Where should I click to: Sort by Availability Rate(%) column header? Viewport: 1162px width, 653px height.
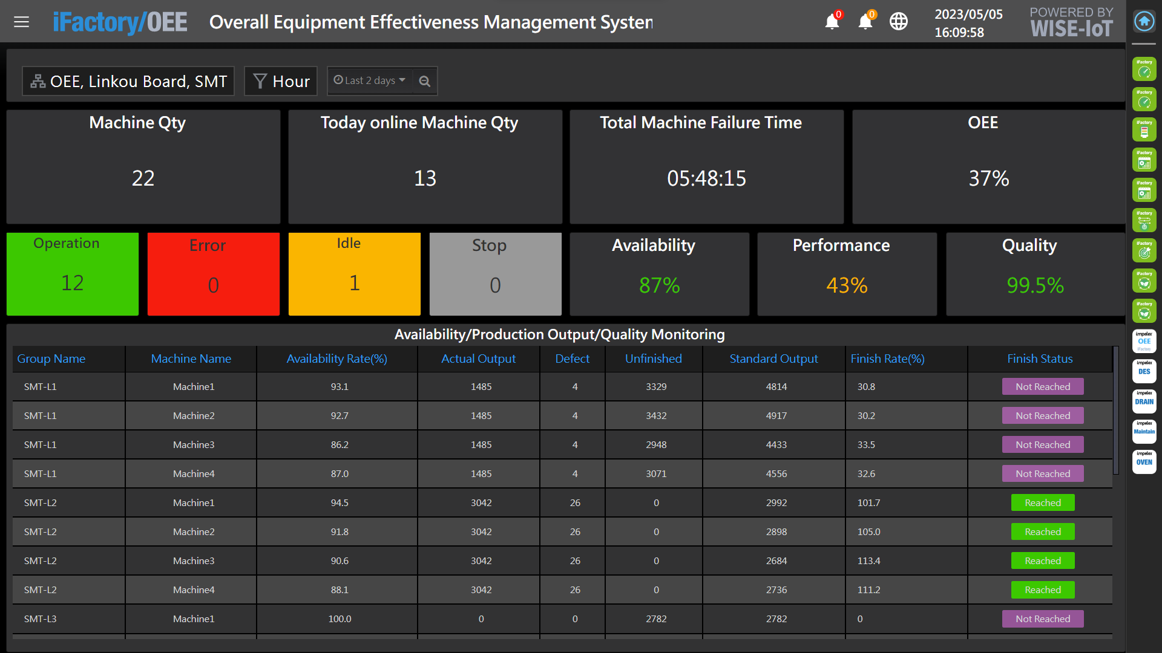pos(336,359)
